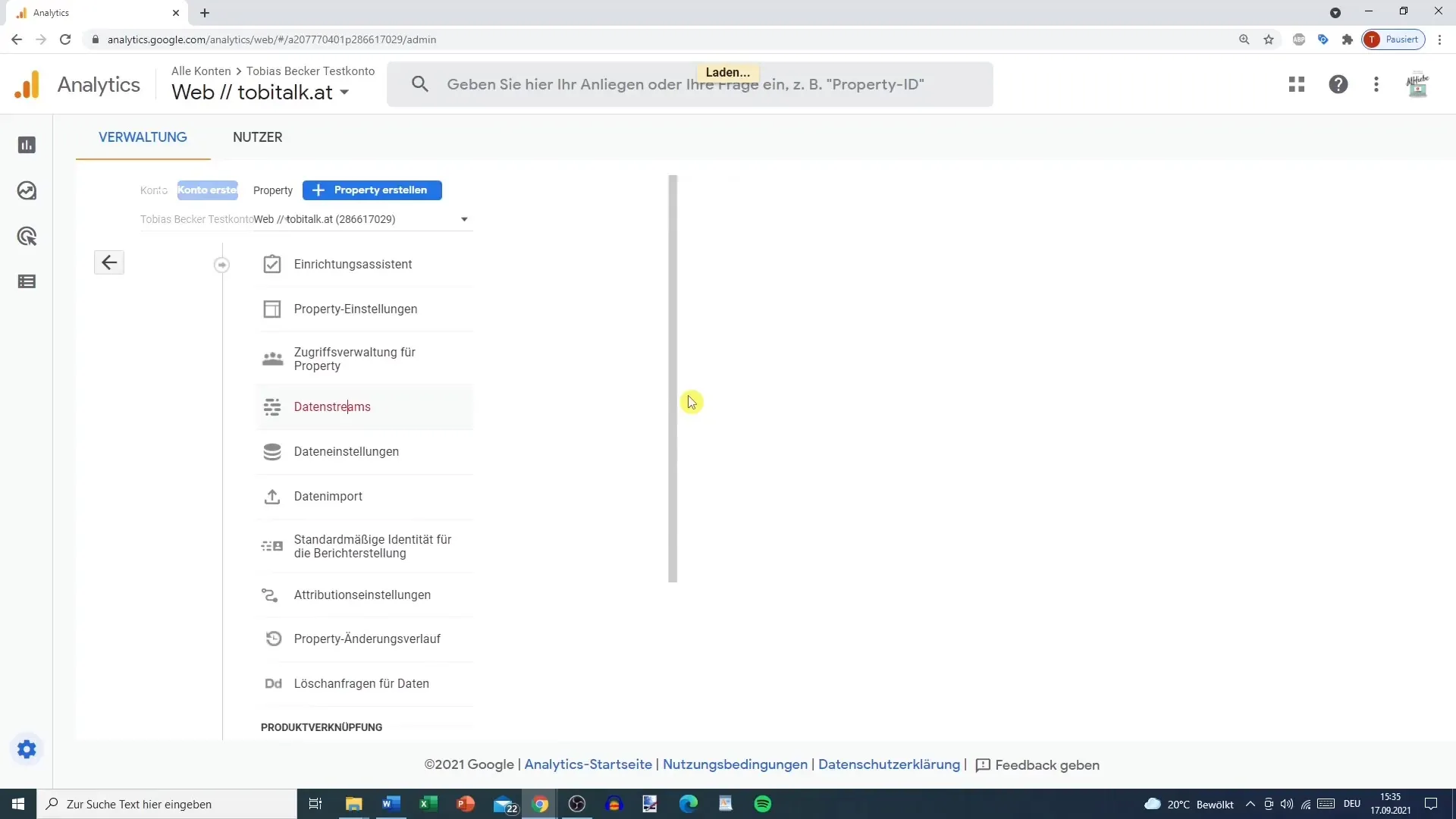Select Konto erstellen highlighted button
1456x819 pixels.
tap(208, 190)
